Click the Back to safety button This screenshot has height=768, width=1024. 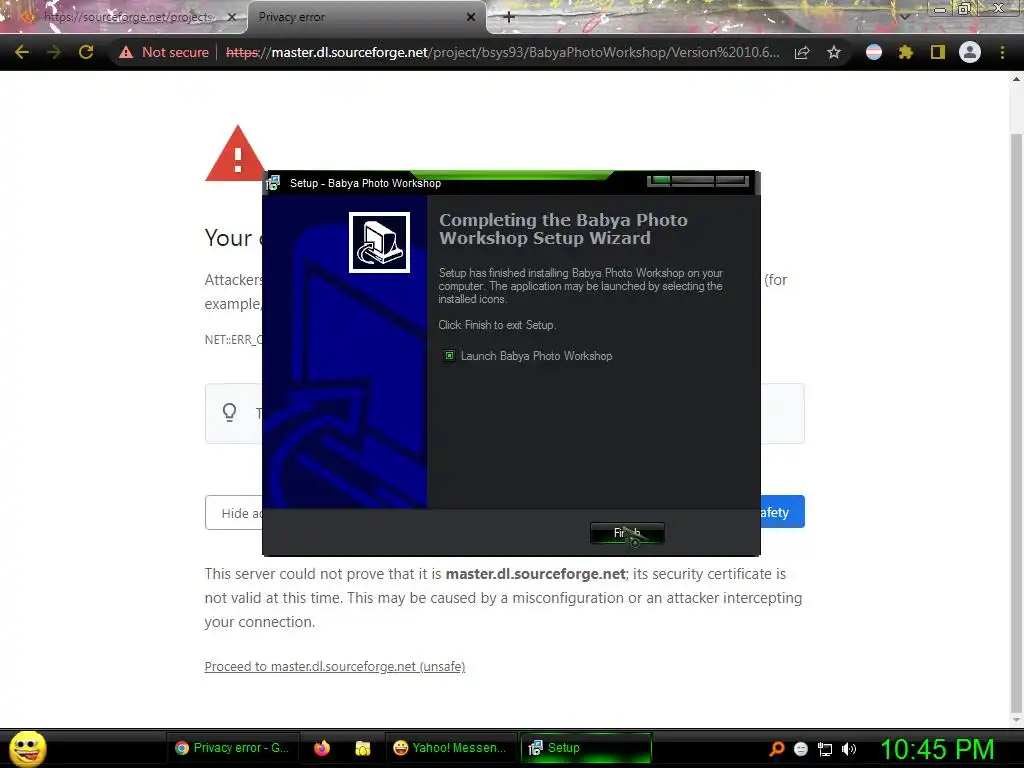coord(782,513)
